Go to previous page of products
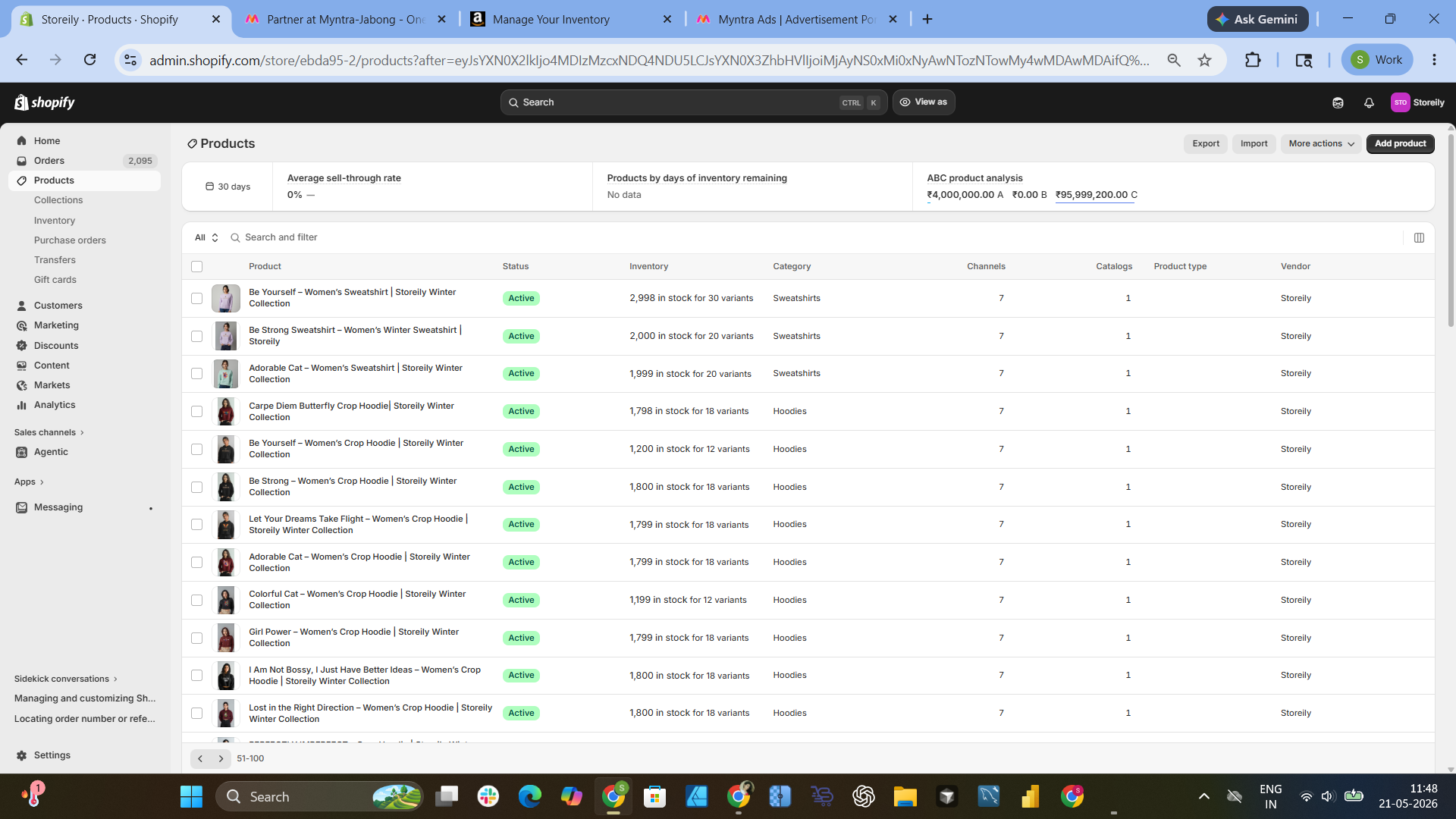 [200, 758]
